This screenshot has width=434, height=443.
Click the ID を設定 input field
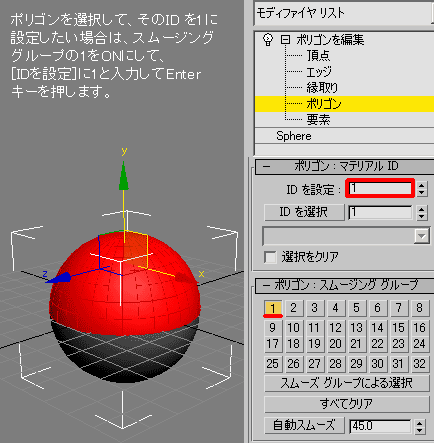click(380, 189)
